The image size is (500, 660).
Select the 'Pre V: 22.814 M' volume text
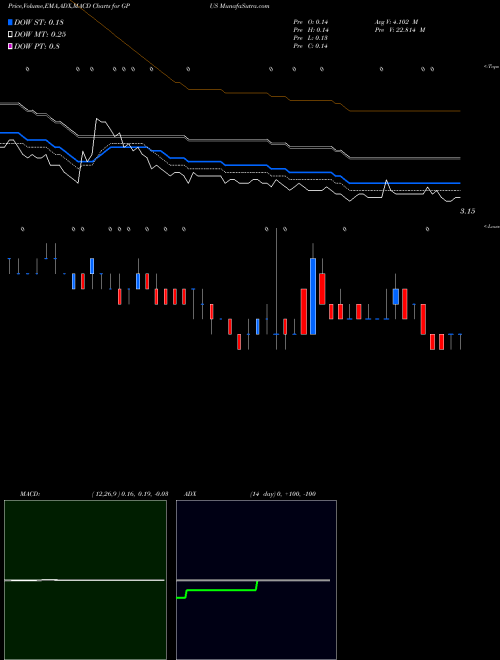(400, 30)
